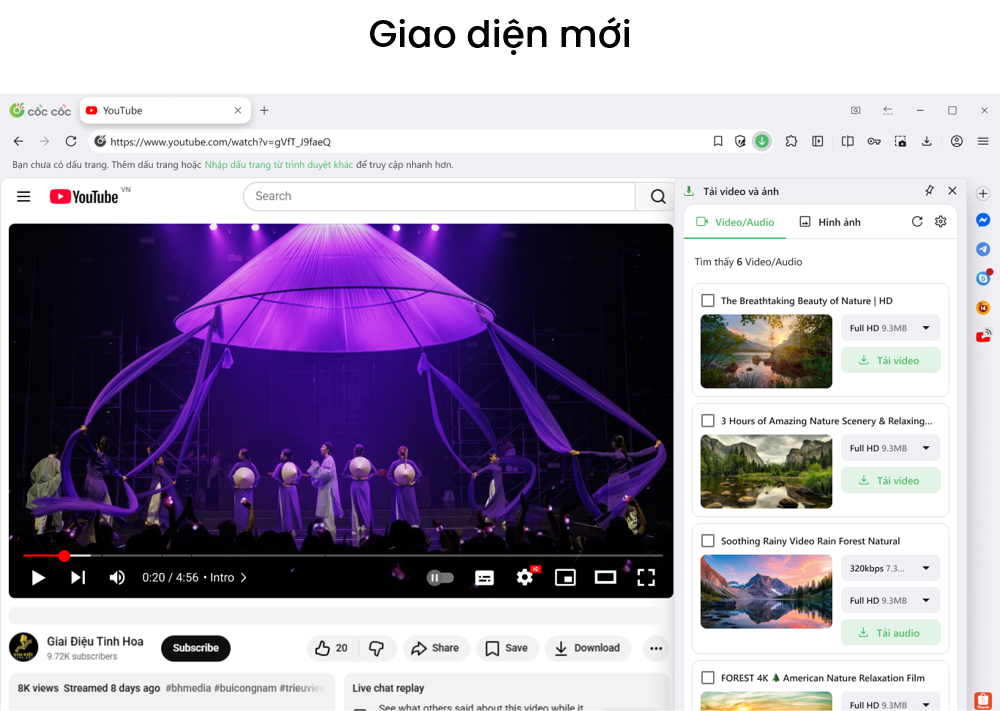The height and width of the screenshot is (711, 1000).
Task: Select the YouTube browser tab
Action: click(x=165, y=110)
